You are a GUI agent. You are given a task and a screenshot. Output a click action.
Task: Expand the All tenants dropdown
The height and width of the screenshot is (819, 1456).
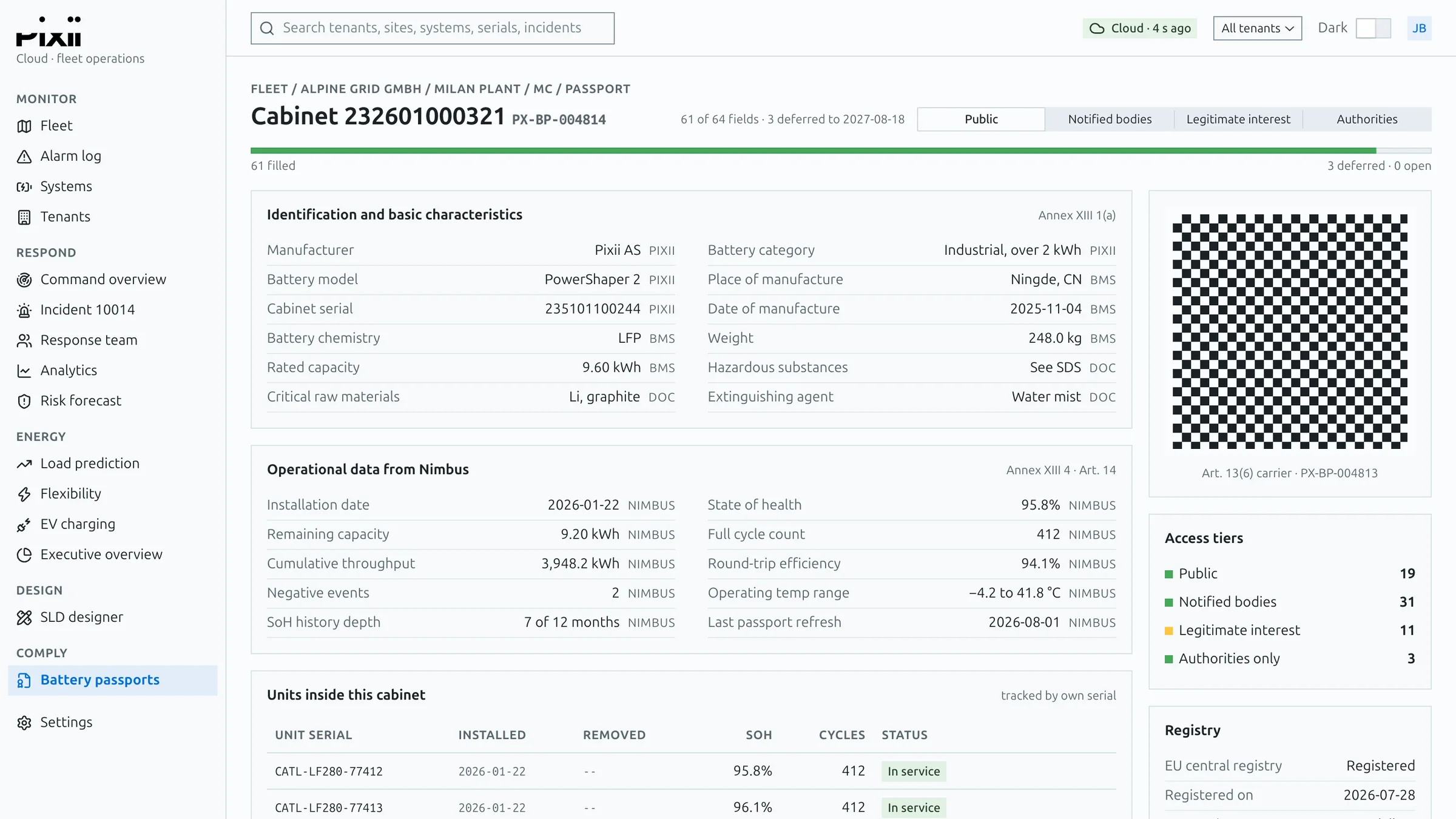(x=1257, y=28)
